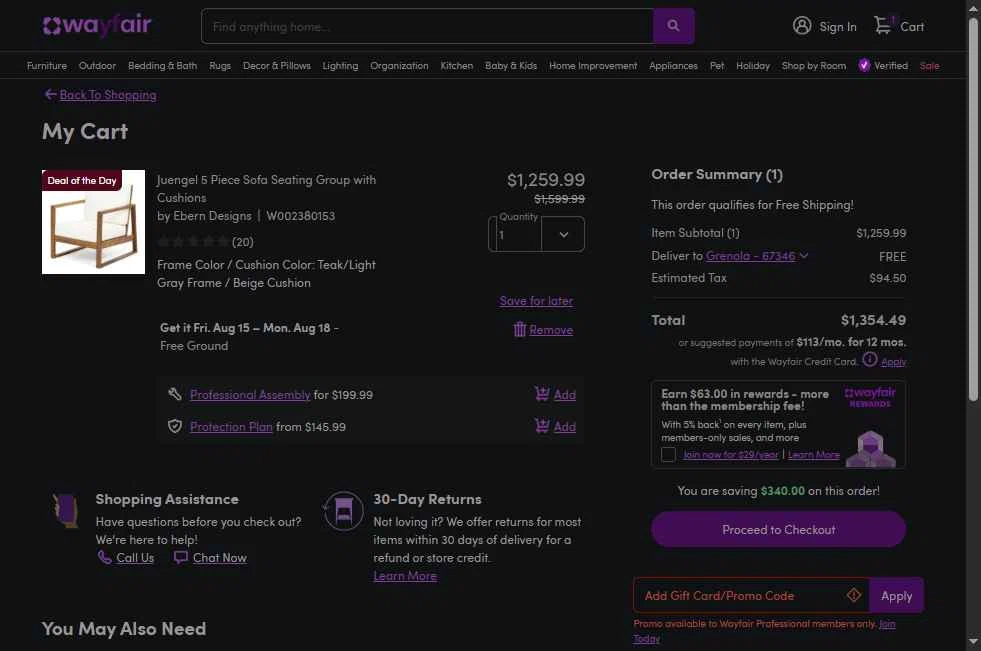Click the wrench icon beside Professional Assembly
The height and width of the screenshot is (651, 981).
point(175,394)
